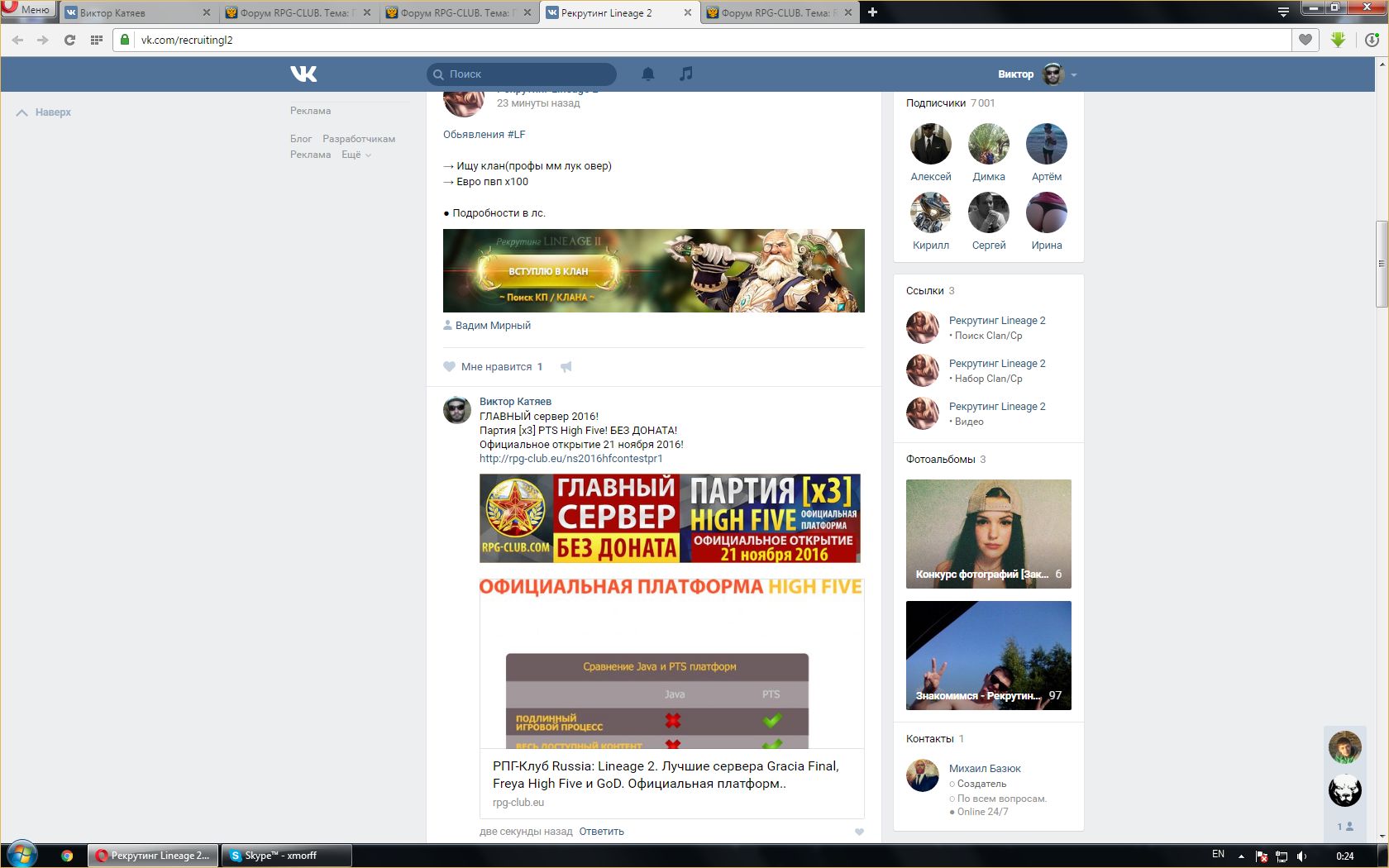This screenshot has width=1389, height=868.
Task: Click Ответить under the comment
Action: pos(601,832)
